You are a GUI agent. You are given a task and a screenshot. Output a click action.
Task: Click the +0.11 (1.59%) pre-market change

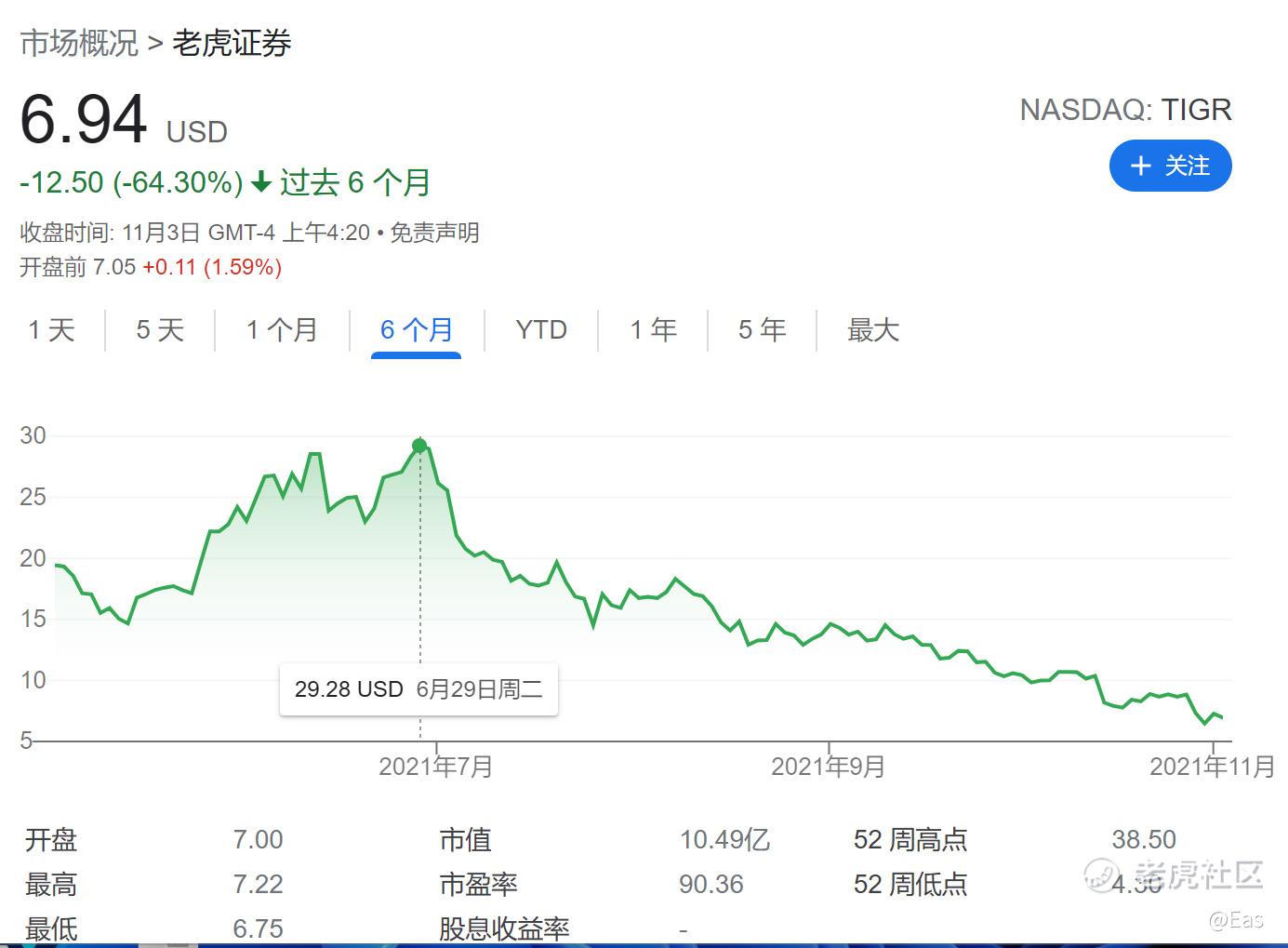click(x=212, y=268)
